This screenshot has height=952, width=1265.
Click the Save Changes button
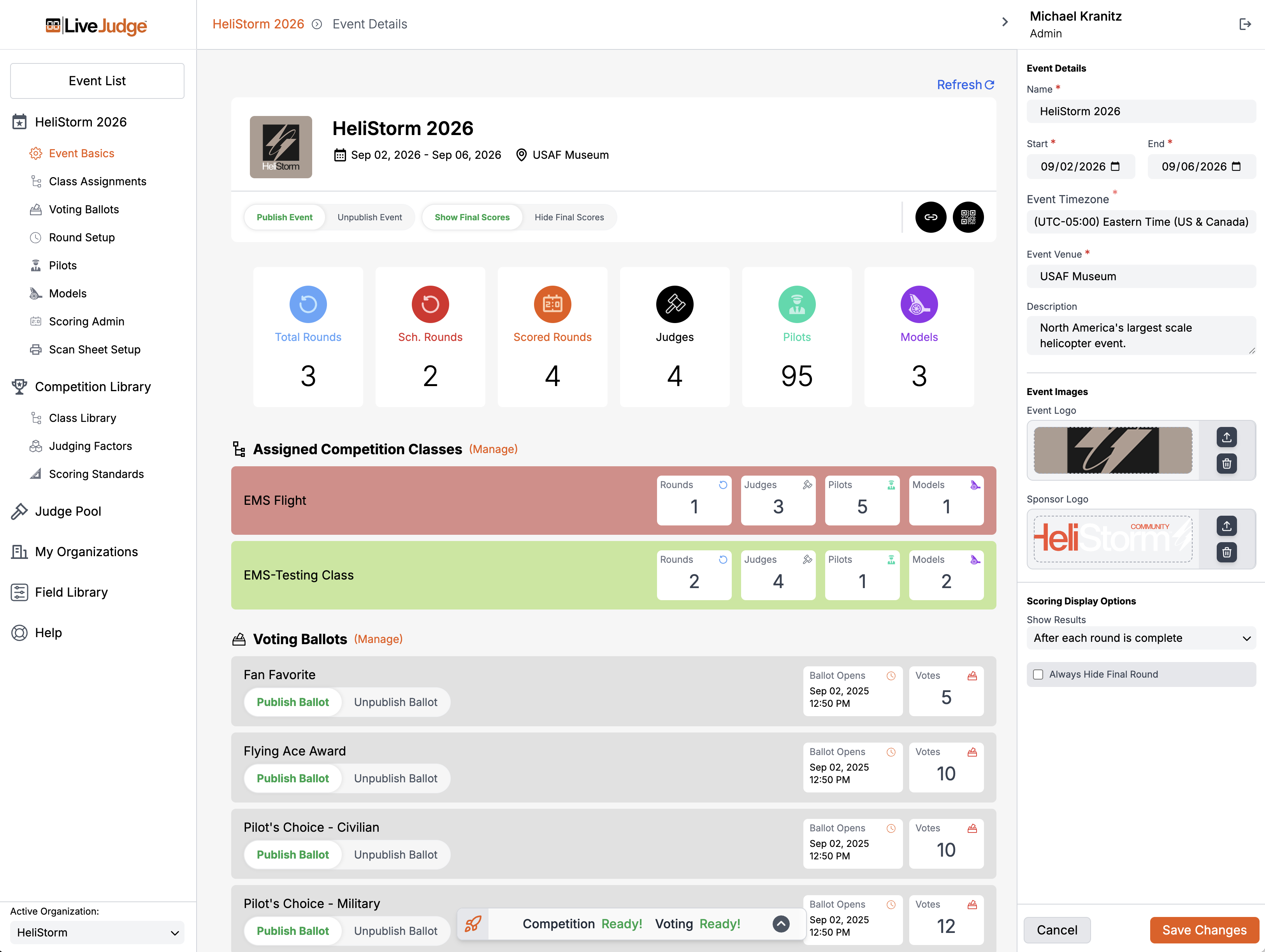(x=1204, y=930)
